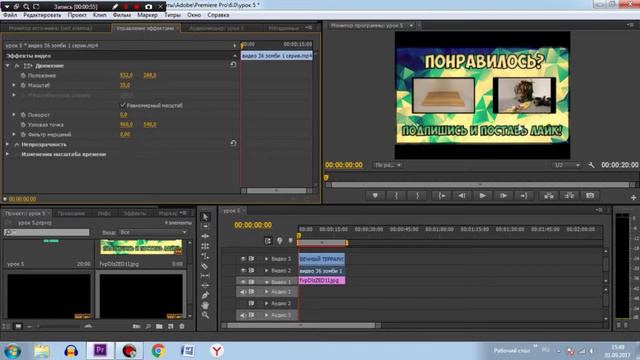The height and width of the screenshot is (360, 640).
Task: Toggle Video 1 track eye visibility
Action: click(243, 282)
